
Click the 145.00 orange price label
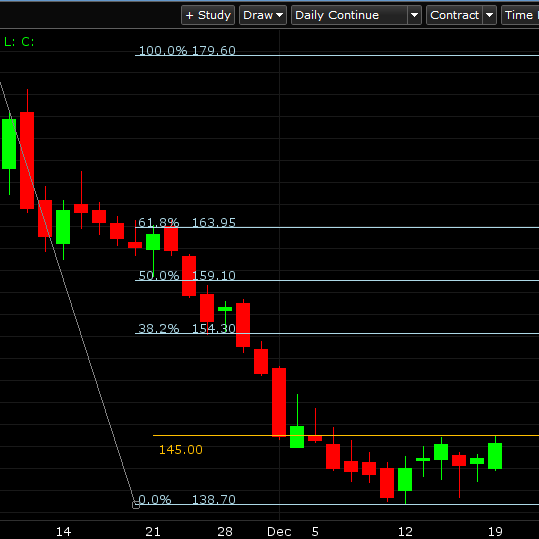(x=181, y=450)
